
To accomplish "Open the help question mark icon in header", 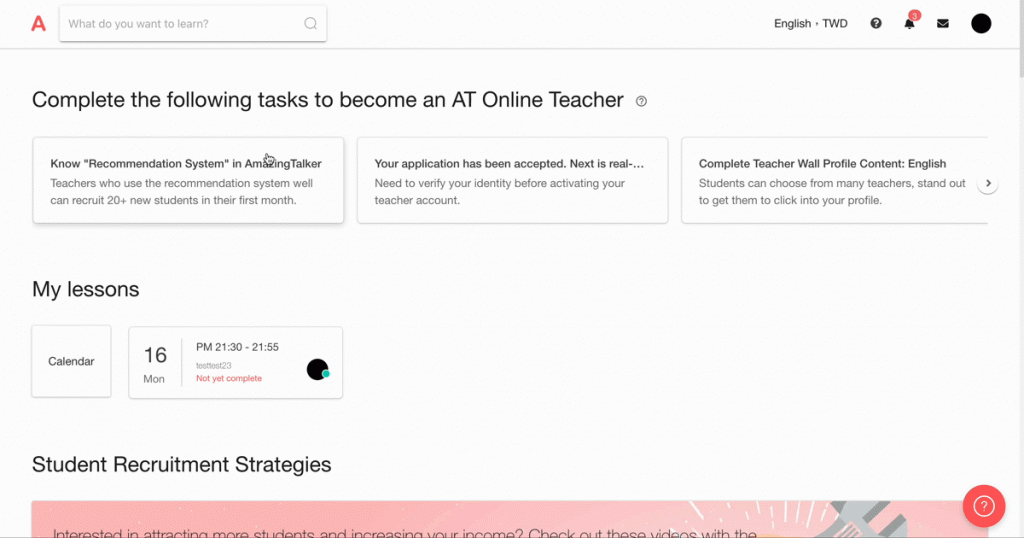I will tap(876, 24).
